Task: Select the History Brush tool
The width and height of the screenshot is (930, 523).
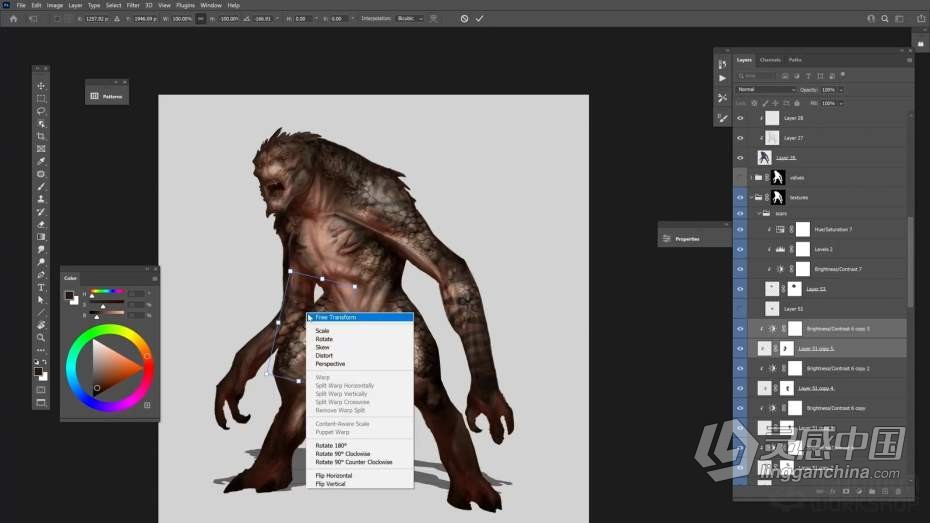Action: point(41,212)
